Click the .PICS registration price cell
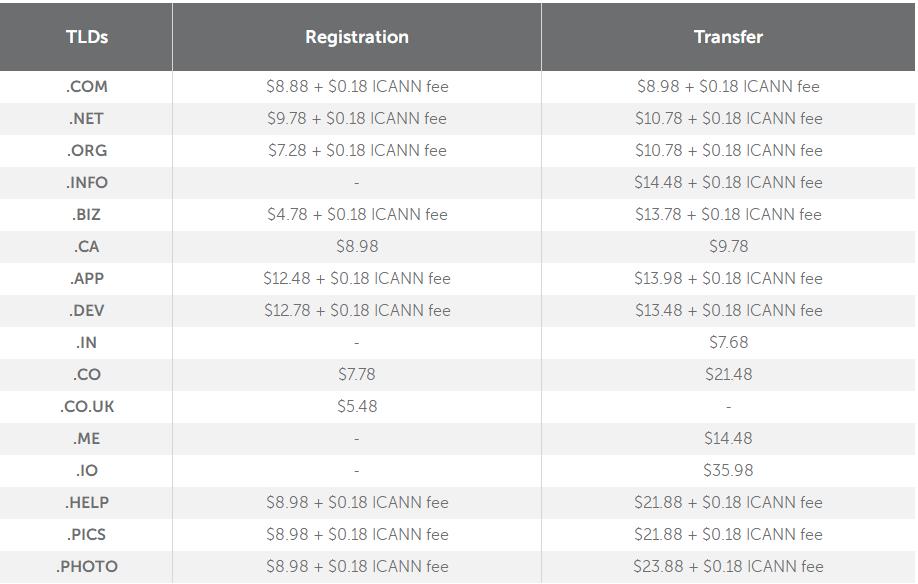 coord(357,534)
